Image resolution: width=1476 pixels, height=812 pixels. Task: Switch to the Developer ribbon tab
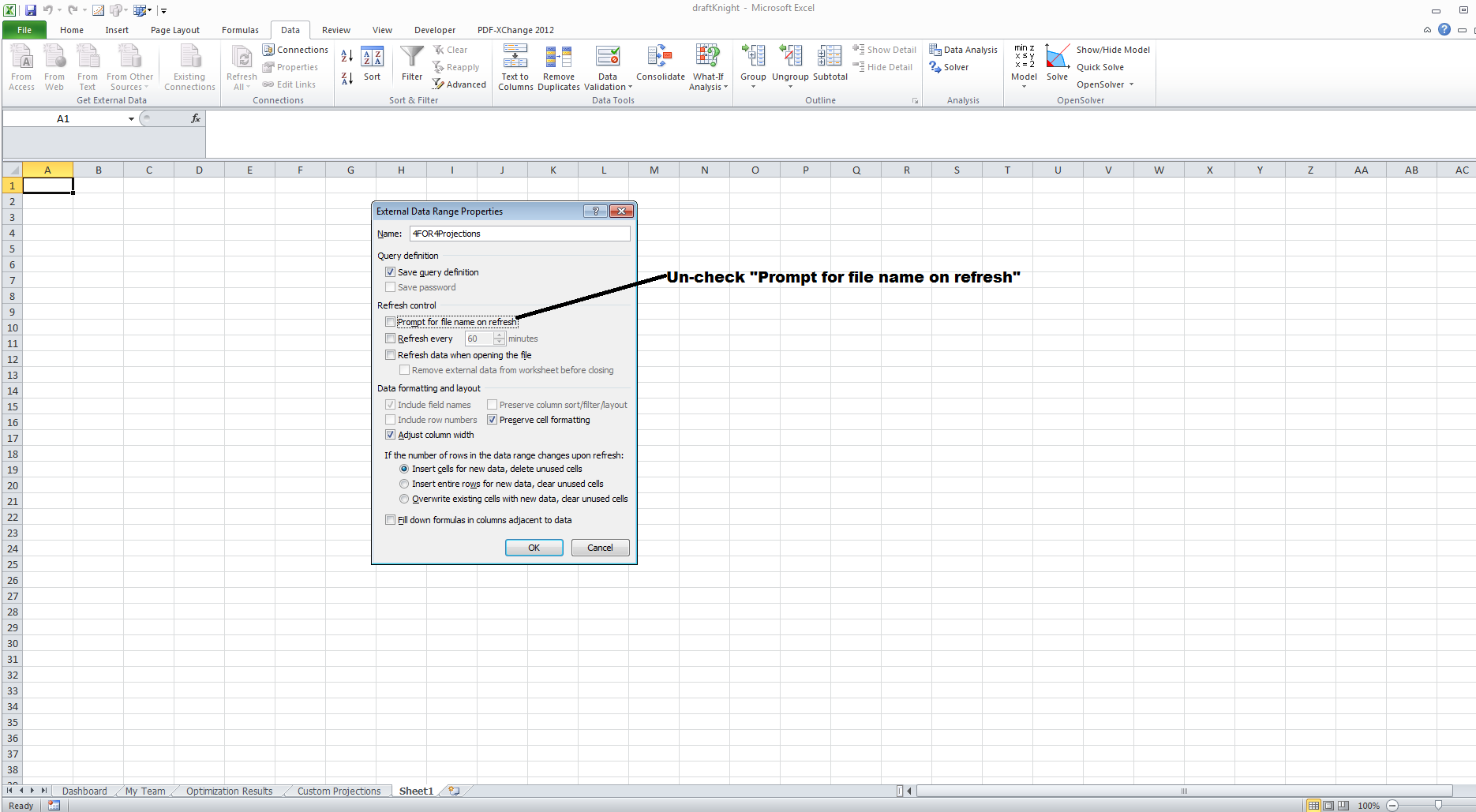click(x=435, y=30)
